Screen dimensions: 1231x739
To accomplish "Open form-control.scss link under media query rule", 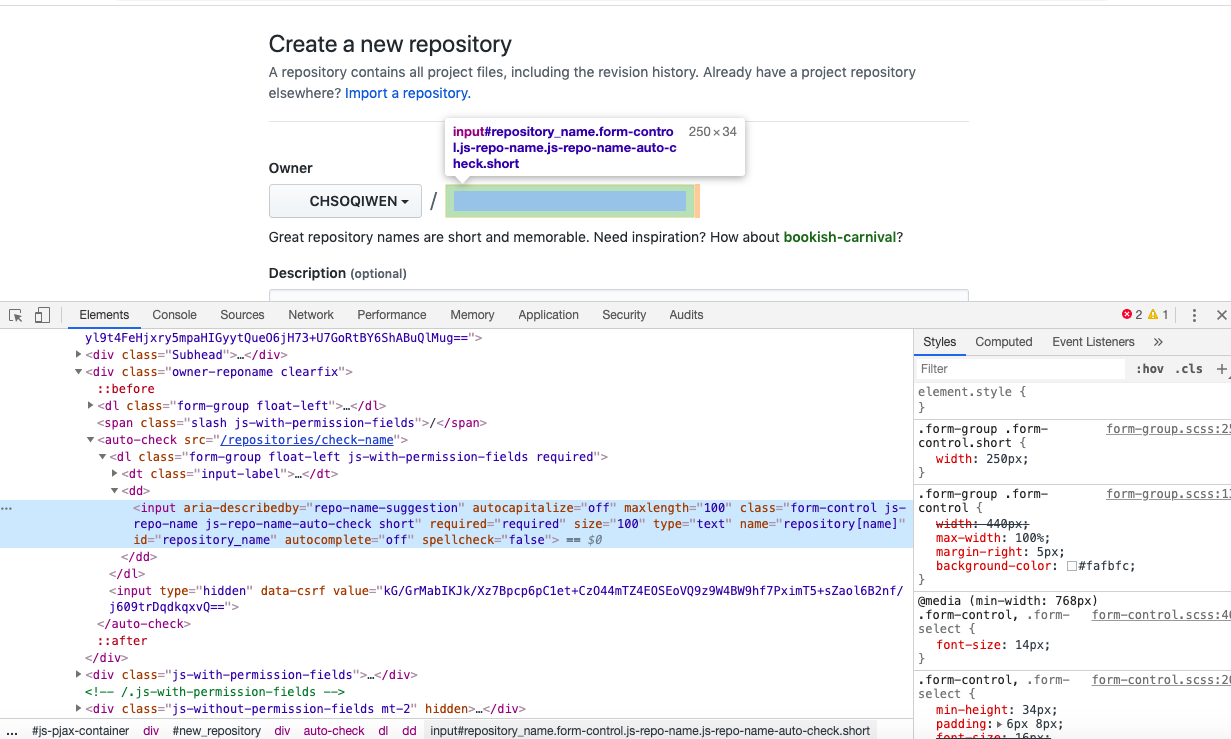I will coord(1161,616).
